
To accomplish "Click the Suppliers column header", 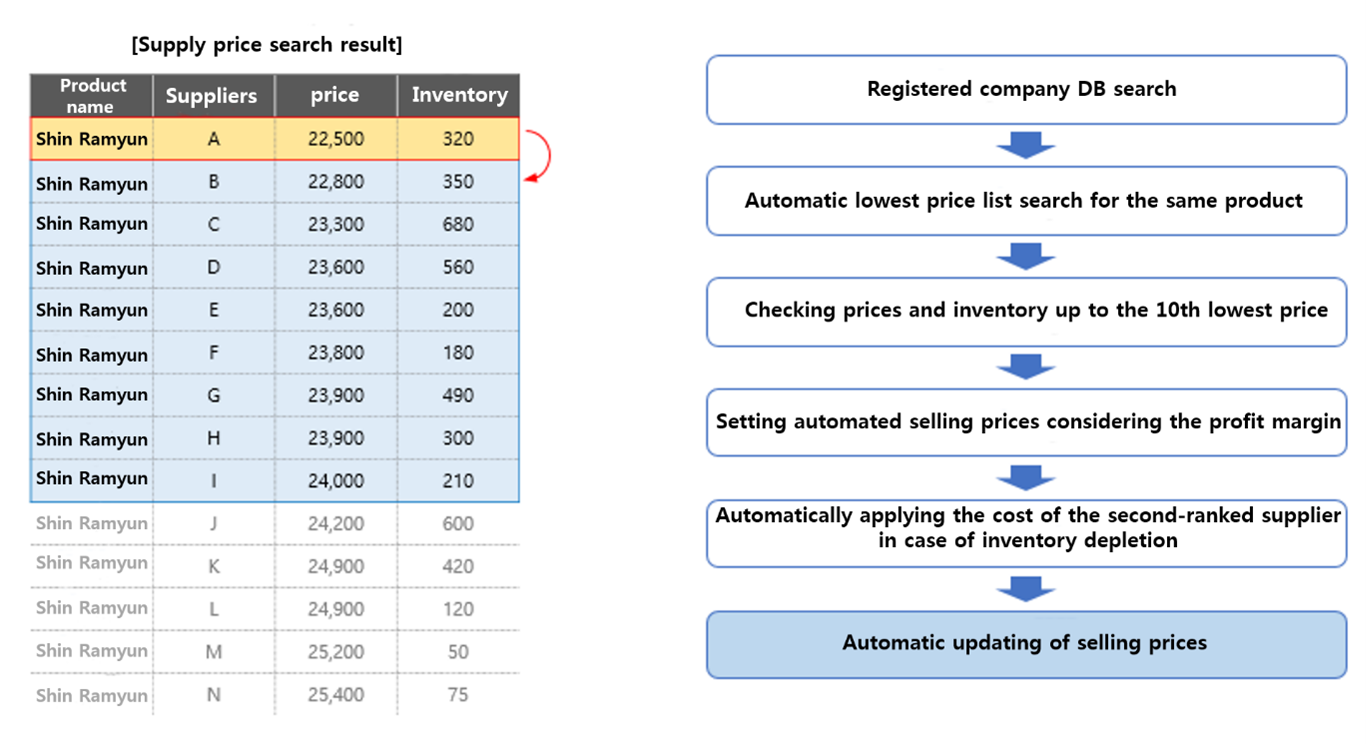I will [211, 96].
